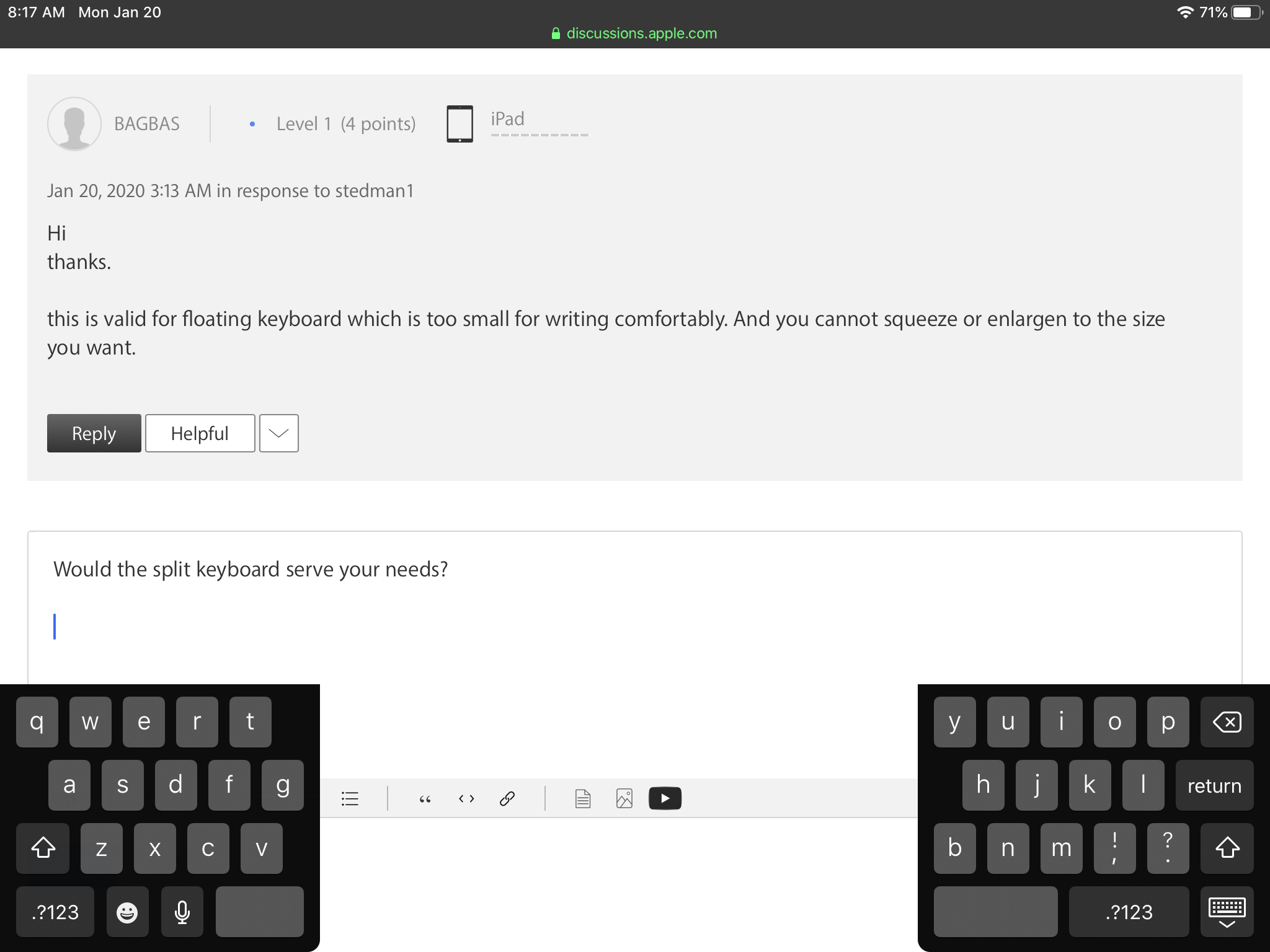Tap the emoji key on the keyboard

[x=127, y=912]
